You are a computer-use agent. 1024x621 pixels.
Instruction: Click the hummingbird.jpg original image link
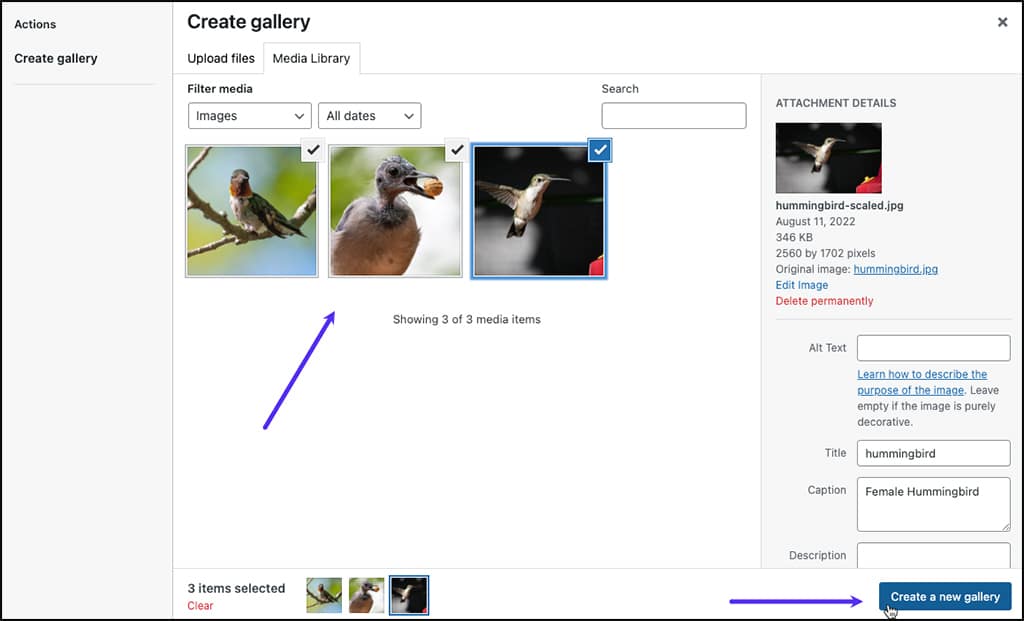[895, 269]
